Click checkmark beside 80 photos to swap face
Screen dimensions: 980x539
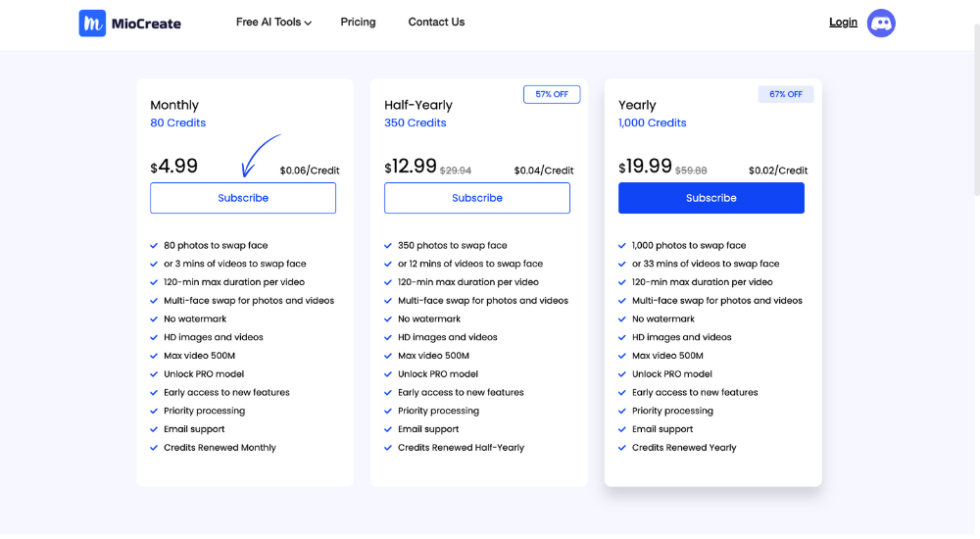(154, 245)
